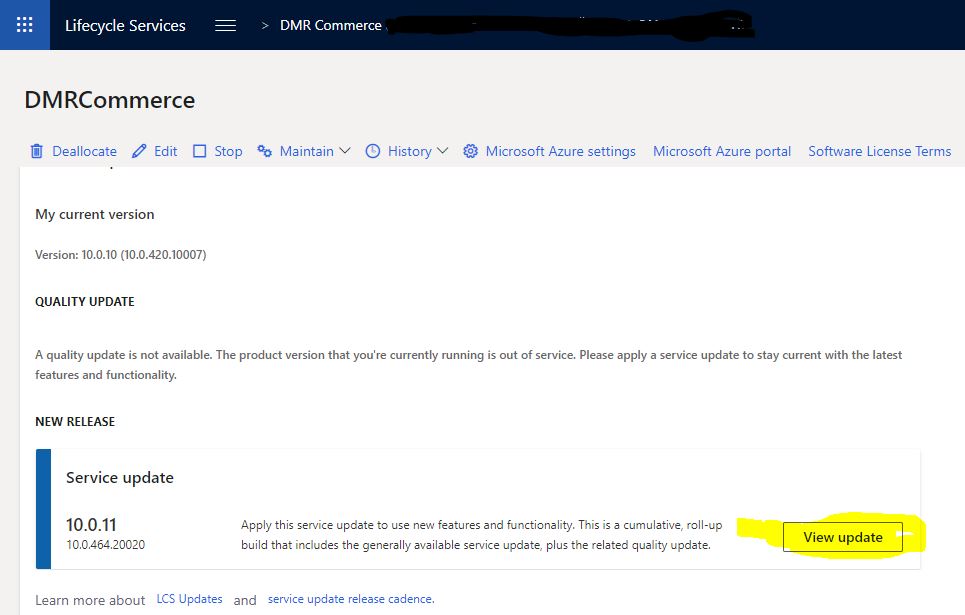Follow the service update release cadence link
Image resolution: width=965 pixels, height=615 pixels.
351,599
